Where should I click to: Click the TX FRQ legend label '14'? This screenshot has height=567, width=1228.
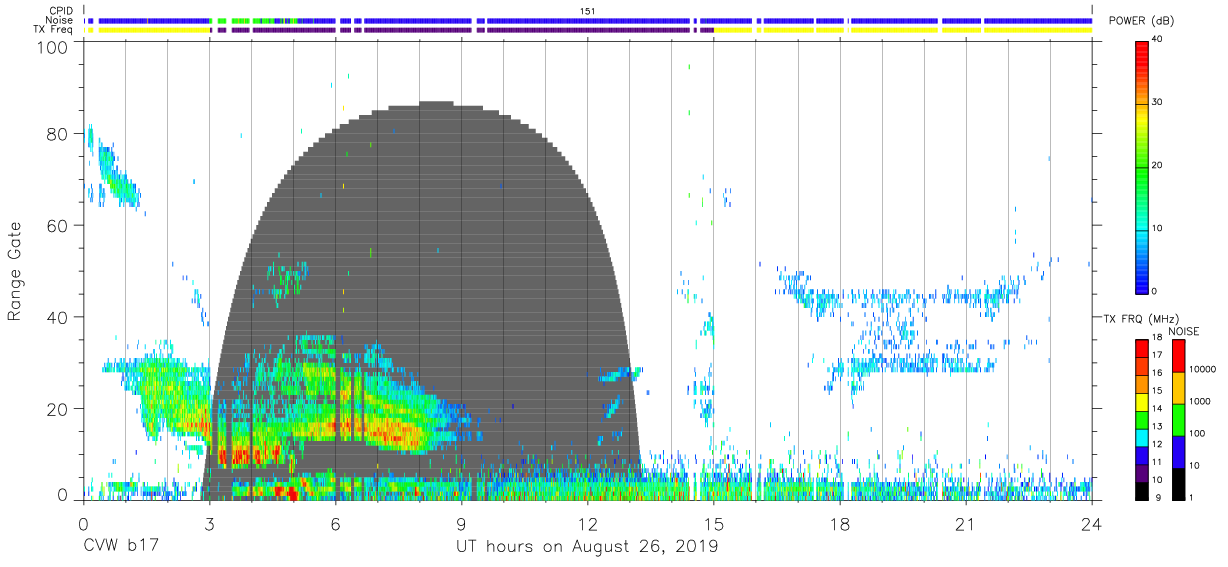point(1158,409)
